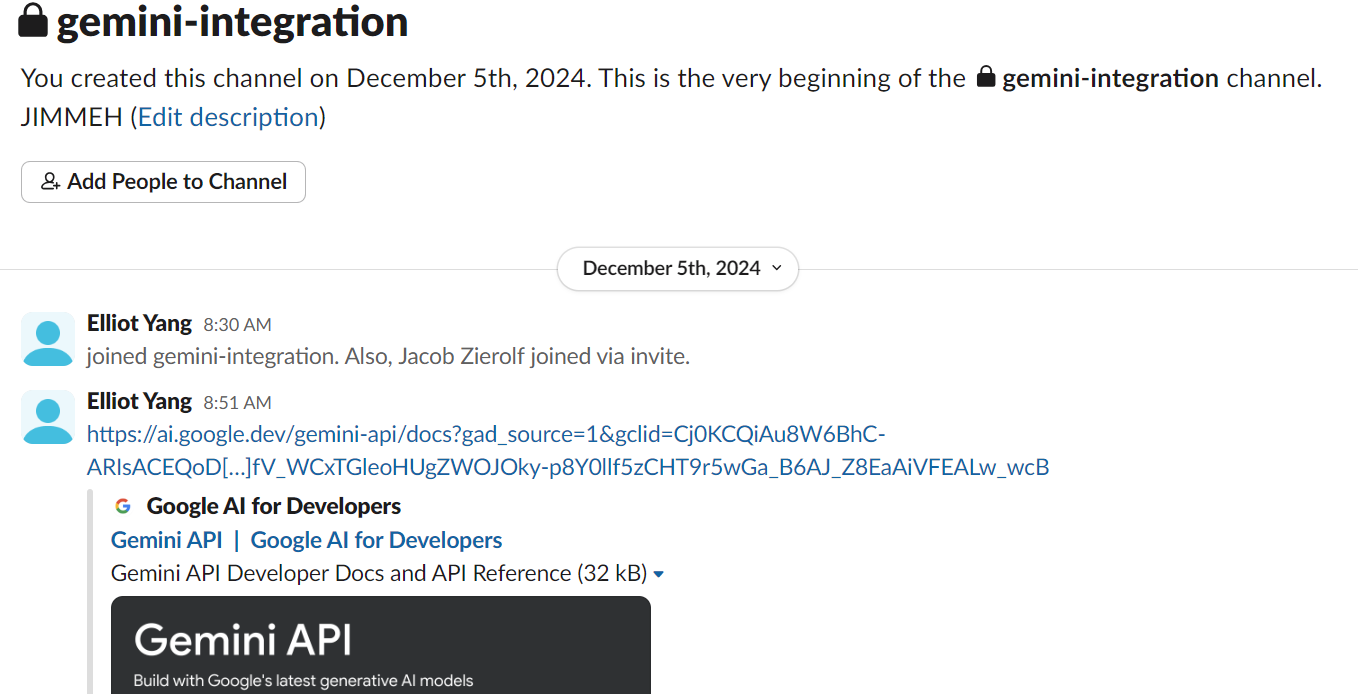Screen dimensions: 1358x694
Task: Collapse the link preview using the 32 kB arrow
Action: tap(658, 574)
